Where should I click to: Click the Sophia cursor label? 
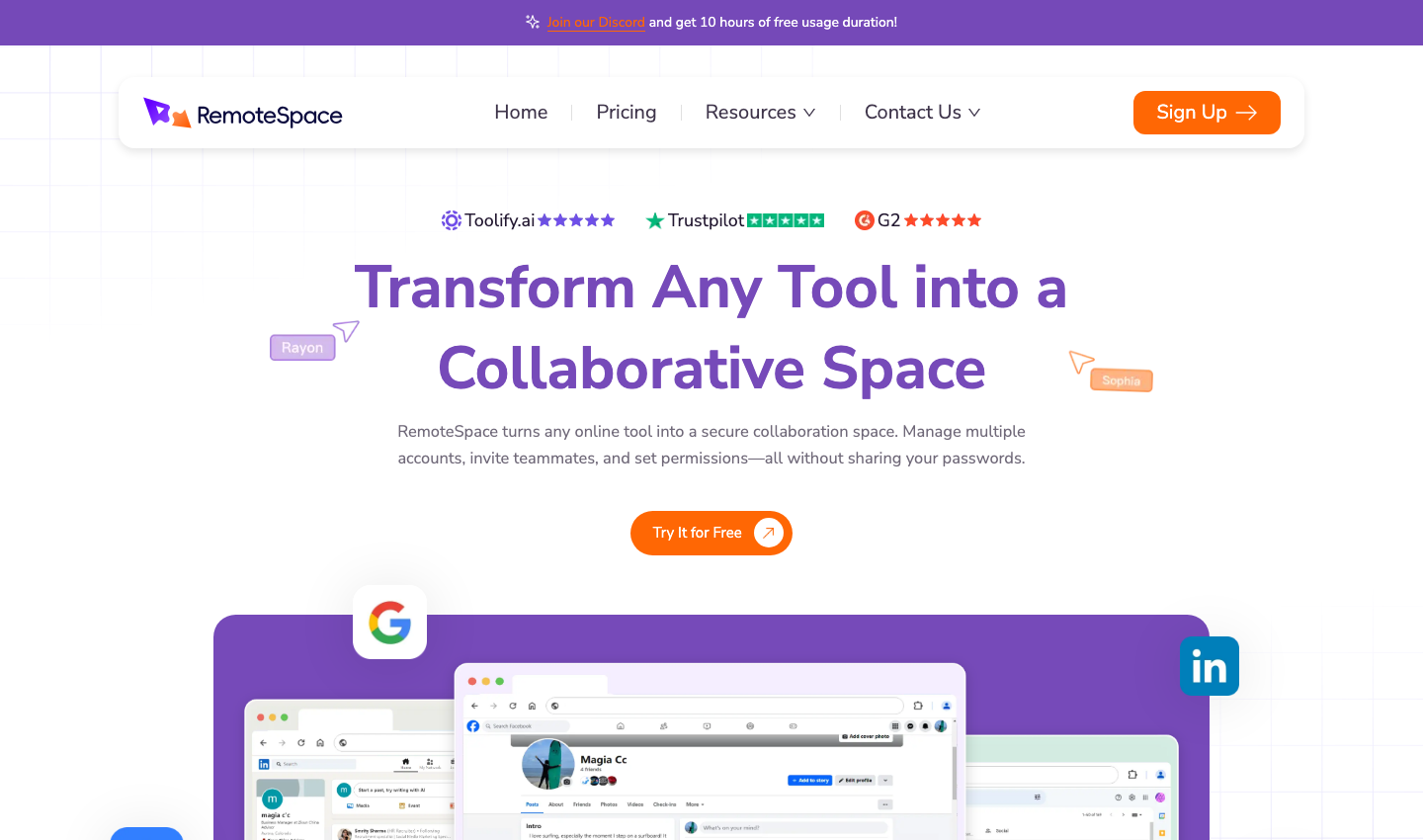coord(1122,380)
